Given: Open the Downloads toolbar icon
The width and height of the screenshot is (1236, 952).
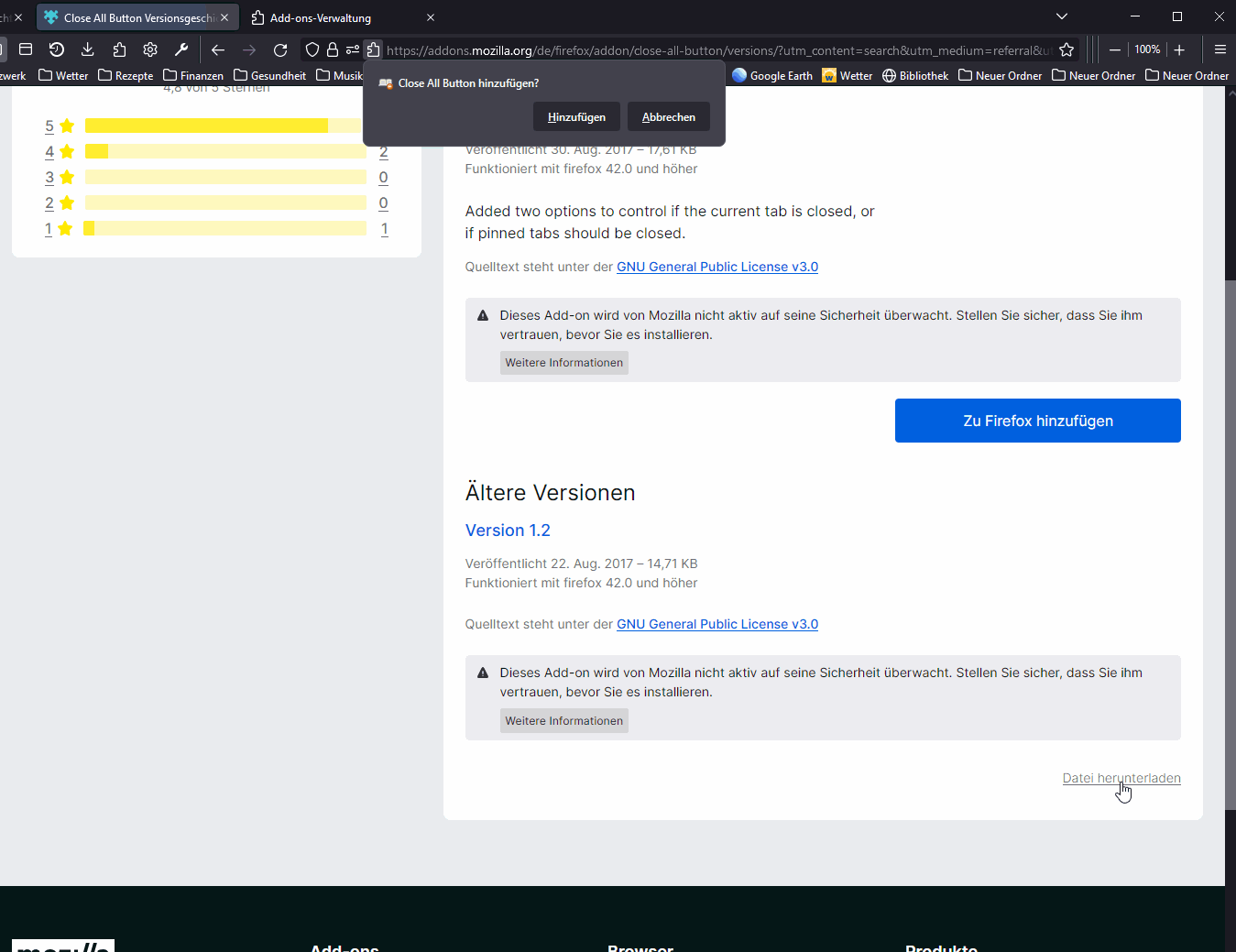Looking at the screenshot, I should (88, 49).
